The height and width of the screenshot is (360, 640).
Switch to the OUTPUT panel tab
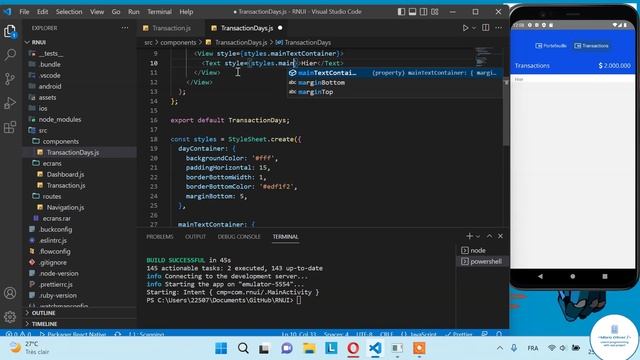click(196, 237)
